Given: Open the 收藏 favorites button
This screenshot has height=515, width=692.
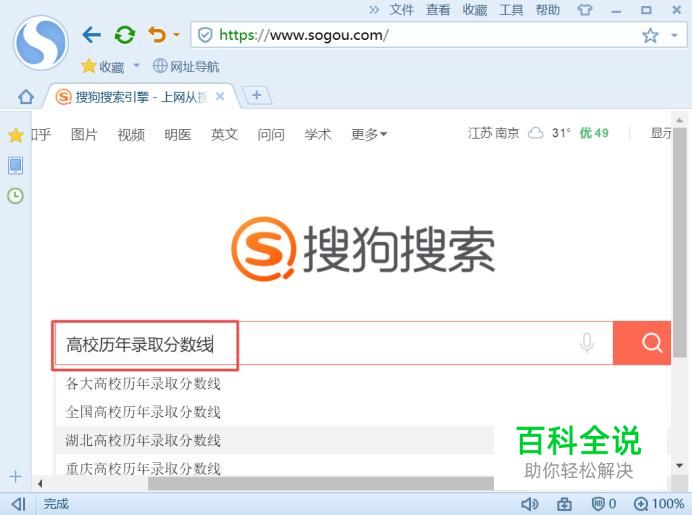Looking at the screenshot, I should coord(102,67).
